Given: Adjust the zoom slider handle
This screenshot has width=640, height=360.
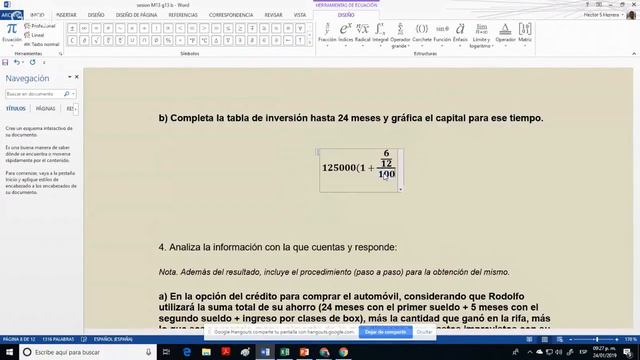Looking at the screenshot, I should [x=597, y=339].
